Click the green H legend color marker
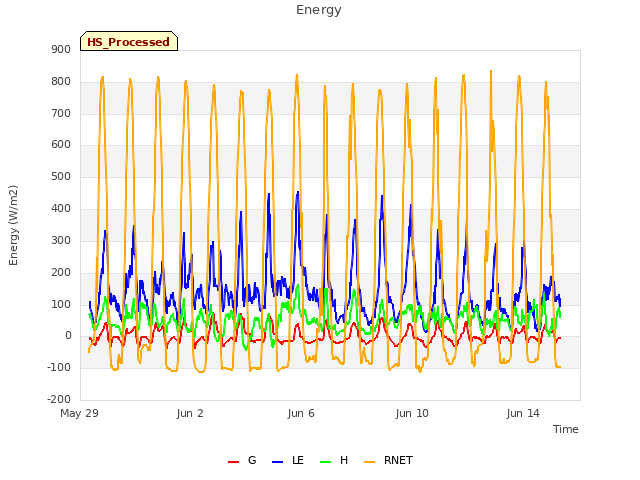The width and height of the screenshot is (640, 480). pyautogui.click(x=325, y=462)
